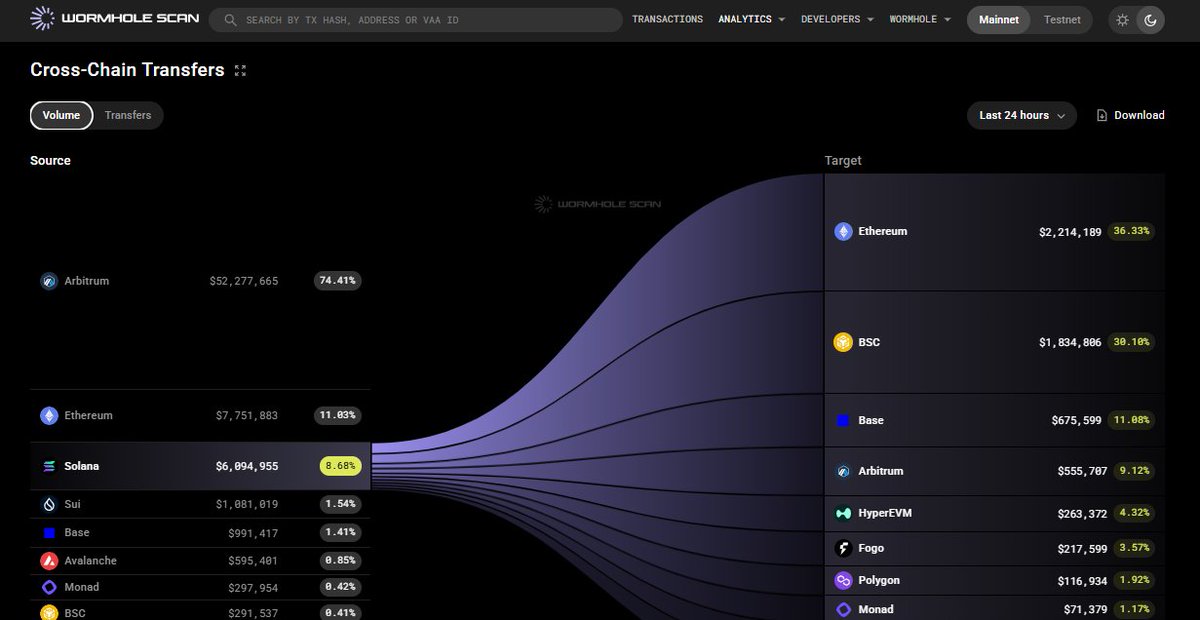Click Solana volume $6,094,955
The height and width of the screenshot is (620, 1200).
[247, 466]
